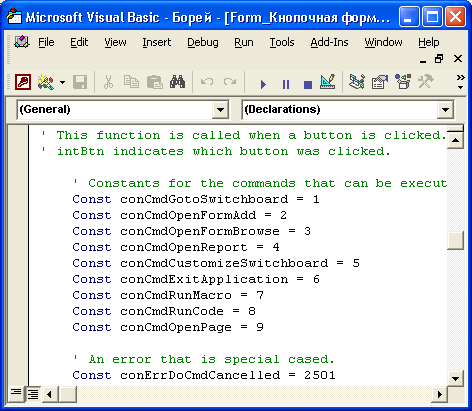Open the Object Browser icon

point(403,82)
